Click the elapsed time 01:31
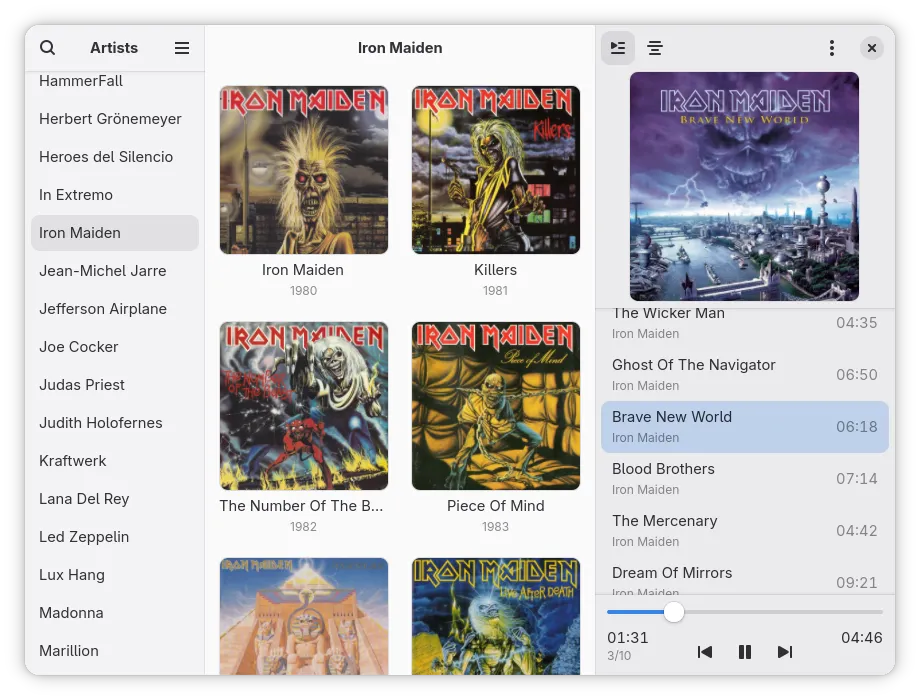920x700 pixels. [628, 638]
